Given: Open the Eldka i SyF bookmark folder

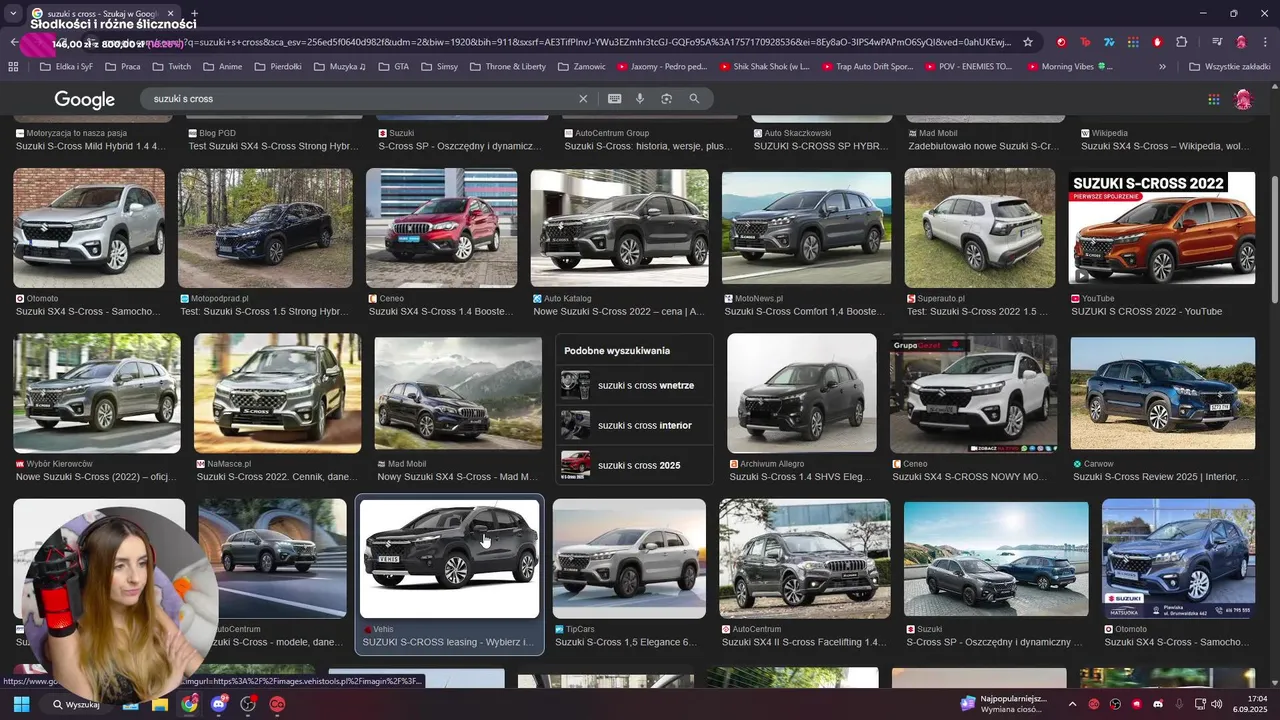Looking at the screenshot, I should coord(65,67).
